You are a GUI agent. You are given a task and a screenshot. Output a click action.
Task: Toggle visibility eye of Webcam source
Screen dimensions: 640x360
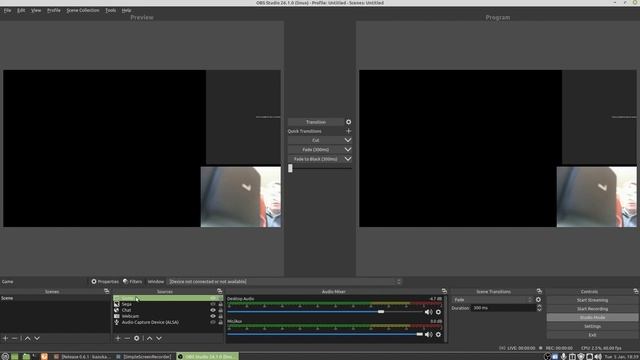click(x=213, y=316)
